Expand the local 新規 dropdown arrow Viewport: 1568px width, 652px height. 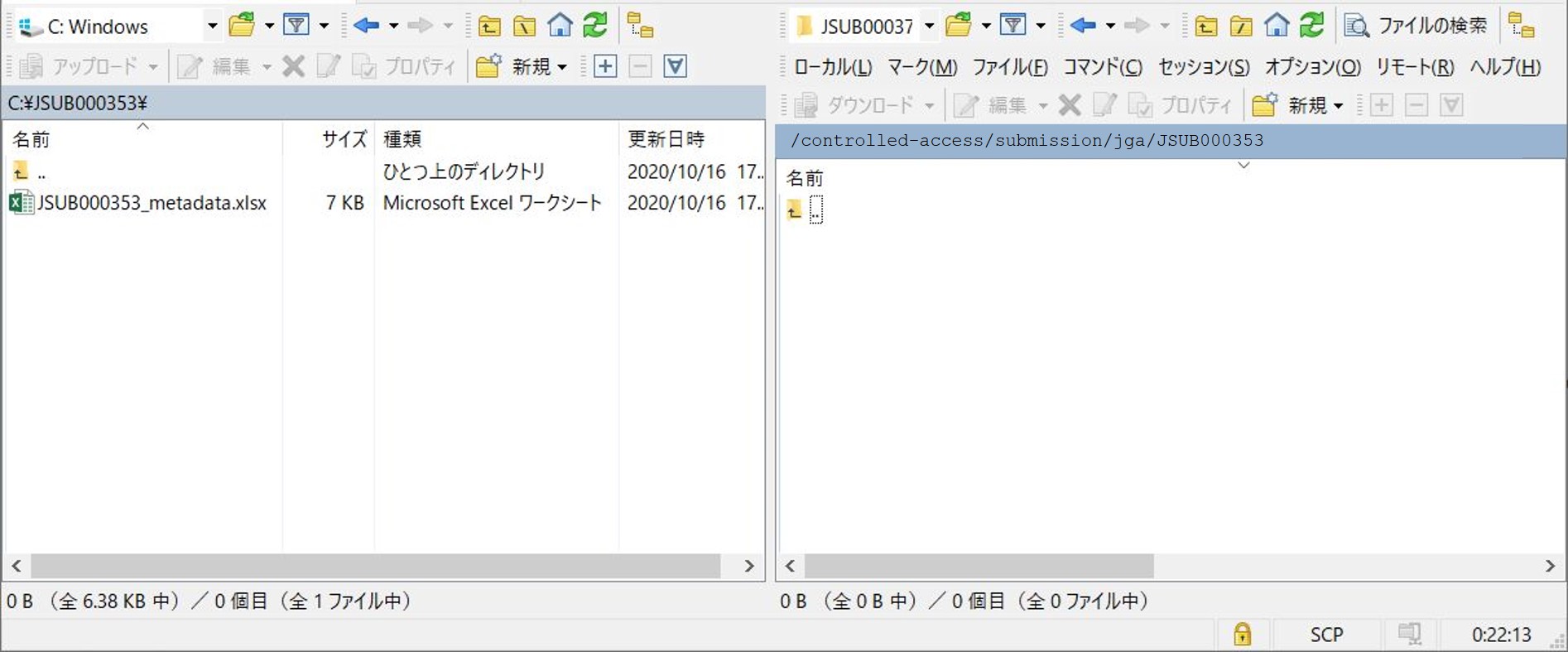pos(563,67)
